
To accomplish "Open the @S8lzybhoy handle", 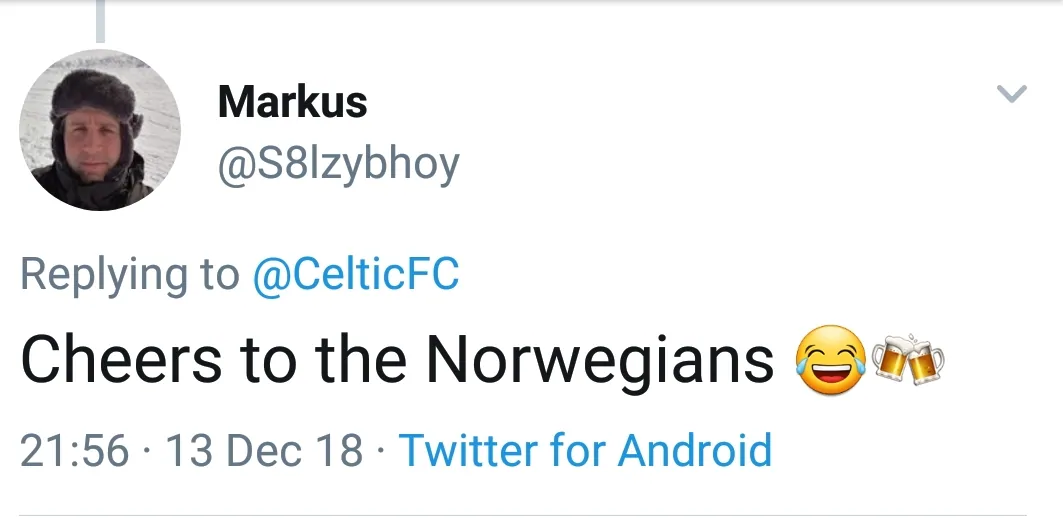I will [338, 163].
